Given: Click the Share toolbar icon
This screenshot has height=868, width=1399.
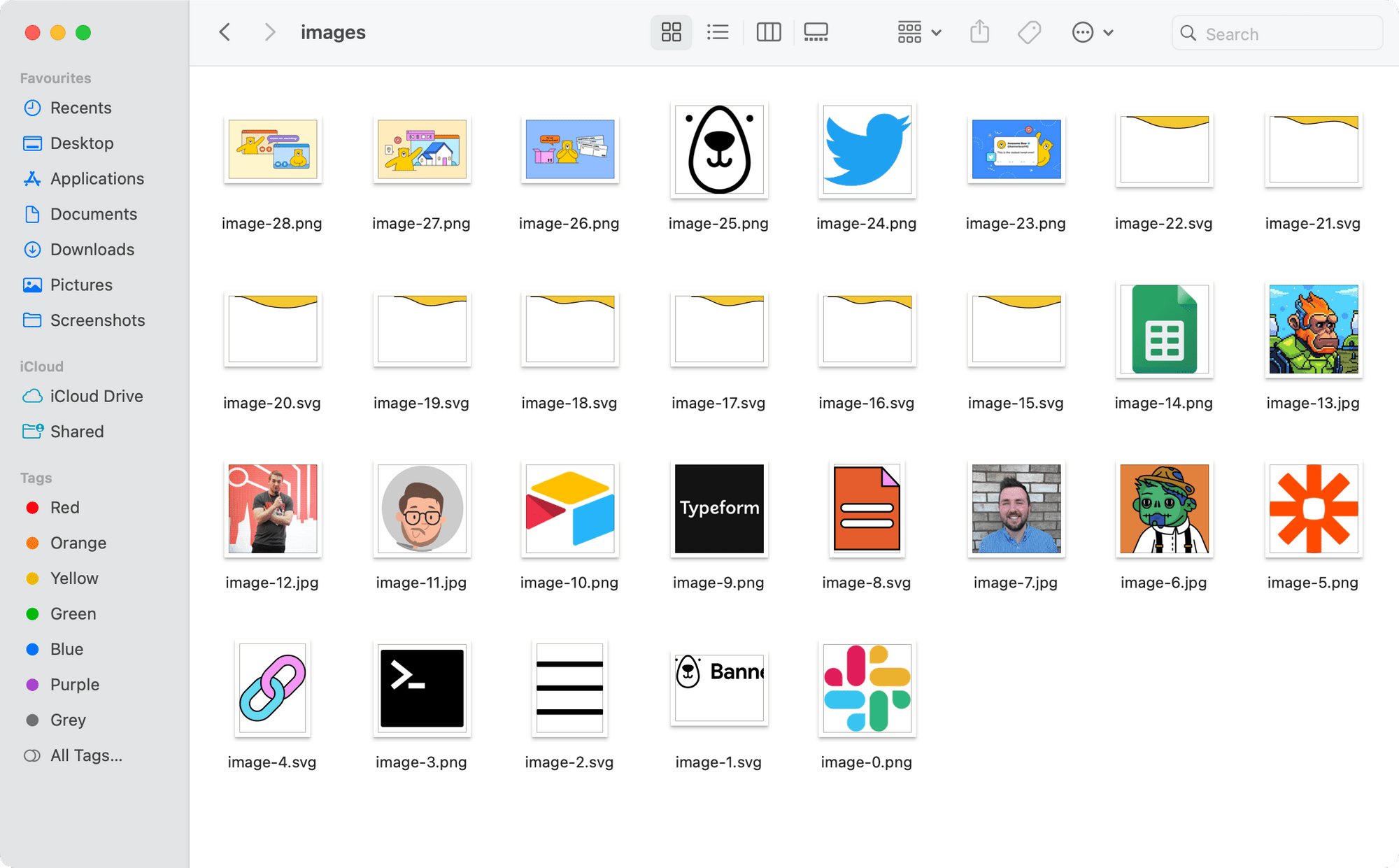Looking at the screenshot, I should [x=979, y=32].
